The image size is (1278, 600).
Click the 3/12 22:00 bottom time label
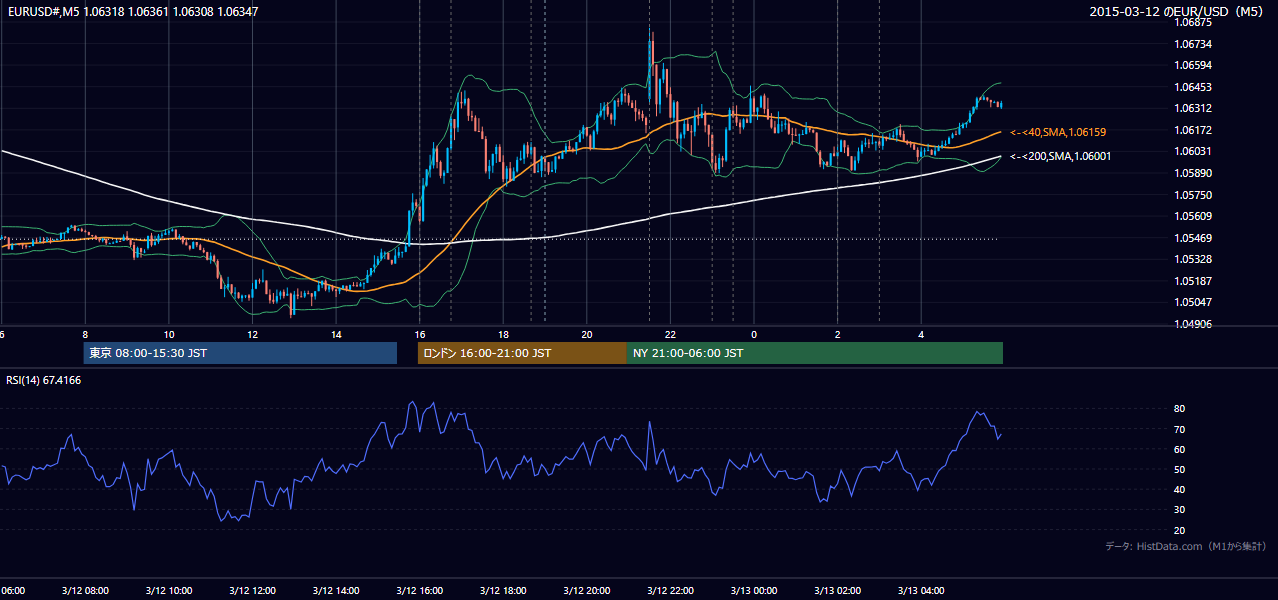click(x=670, y=591)
